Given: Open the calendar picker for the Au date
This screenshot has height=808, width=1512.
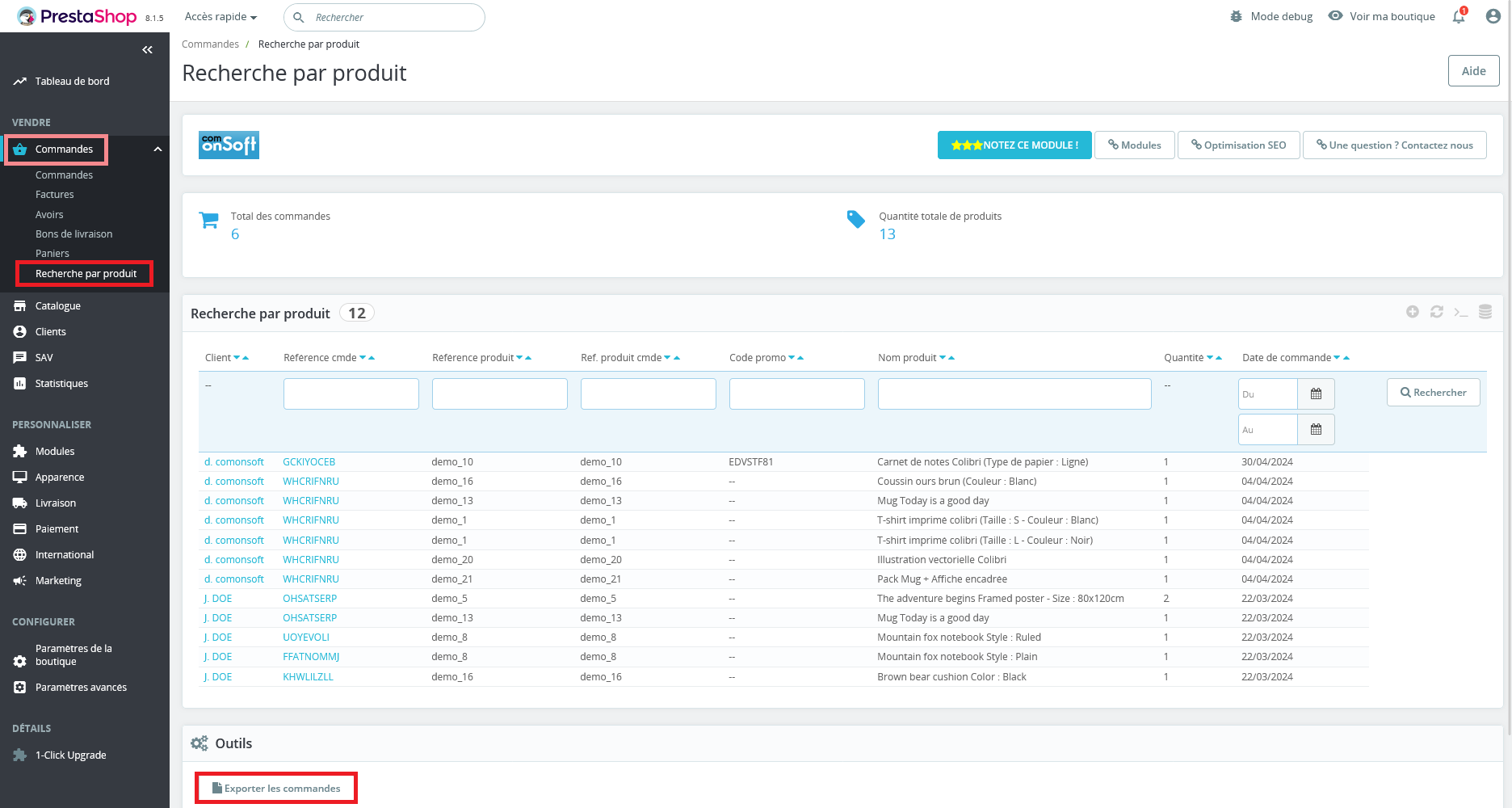Looking at the screenshot, I should pos(1316,429).
